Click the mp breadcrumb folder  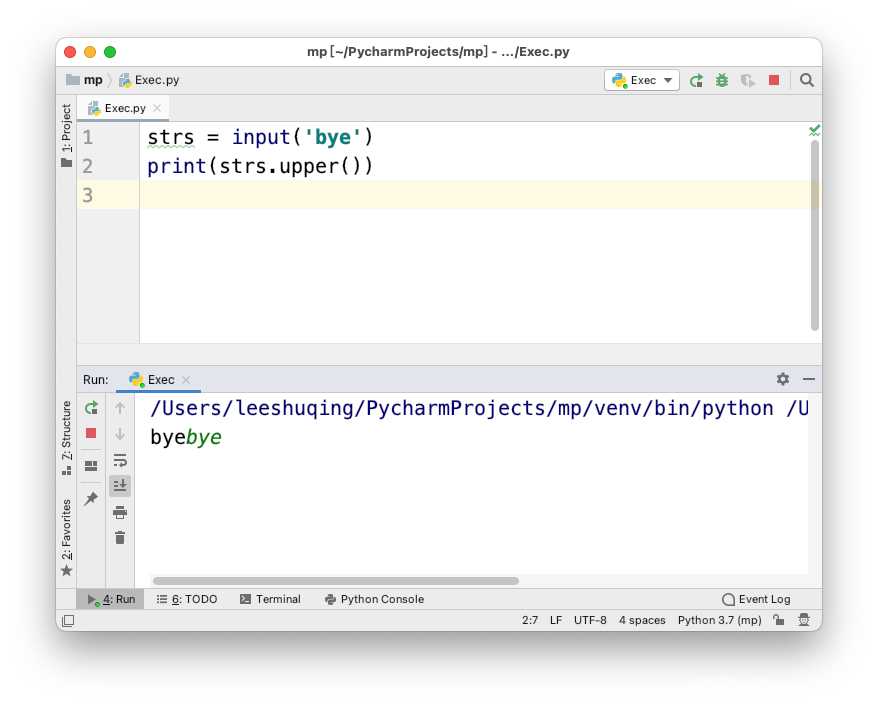85,80
